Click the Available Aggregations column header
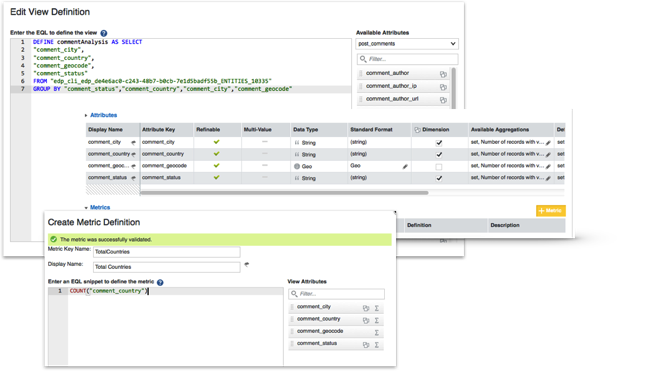Viewport: 650px width, 371px height. click(x=511, y=130)
